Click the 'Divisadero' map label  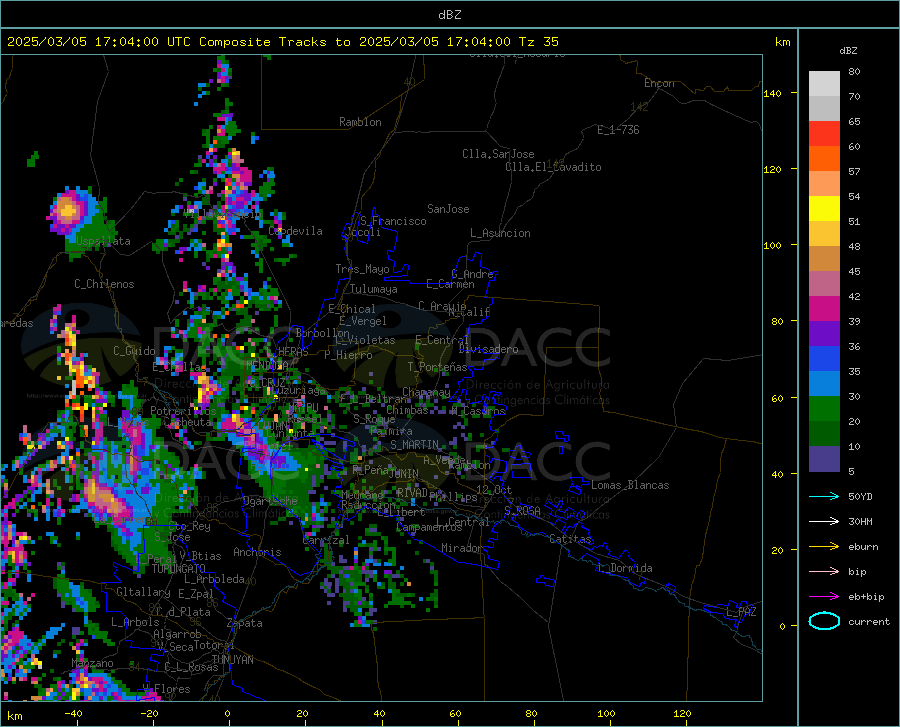tap(488, 349)
